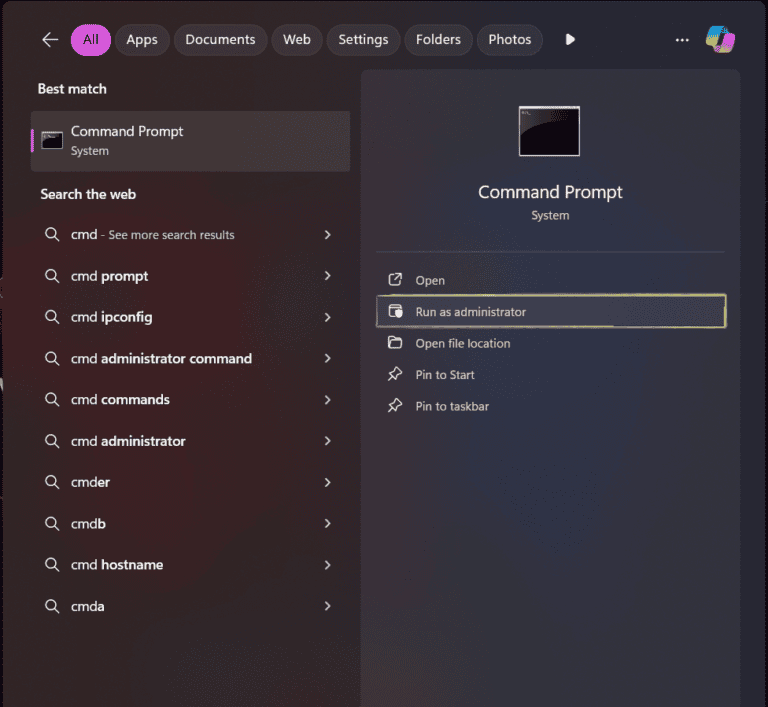The width and height of the screenshot is (768, 707).
Task: Switch to the Web filter tab
Action: coord(297,40)
